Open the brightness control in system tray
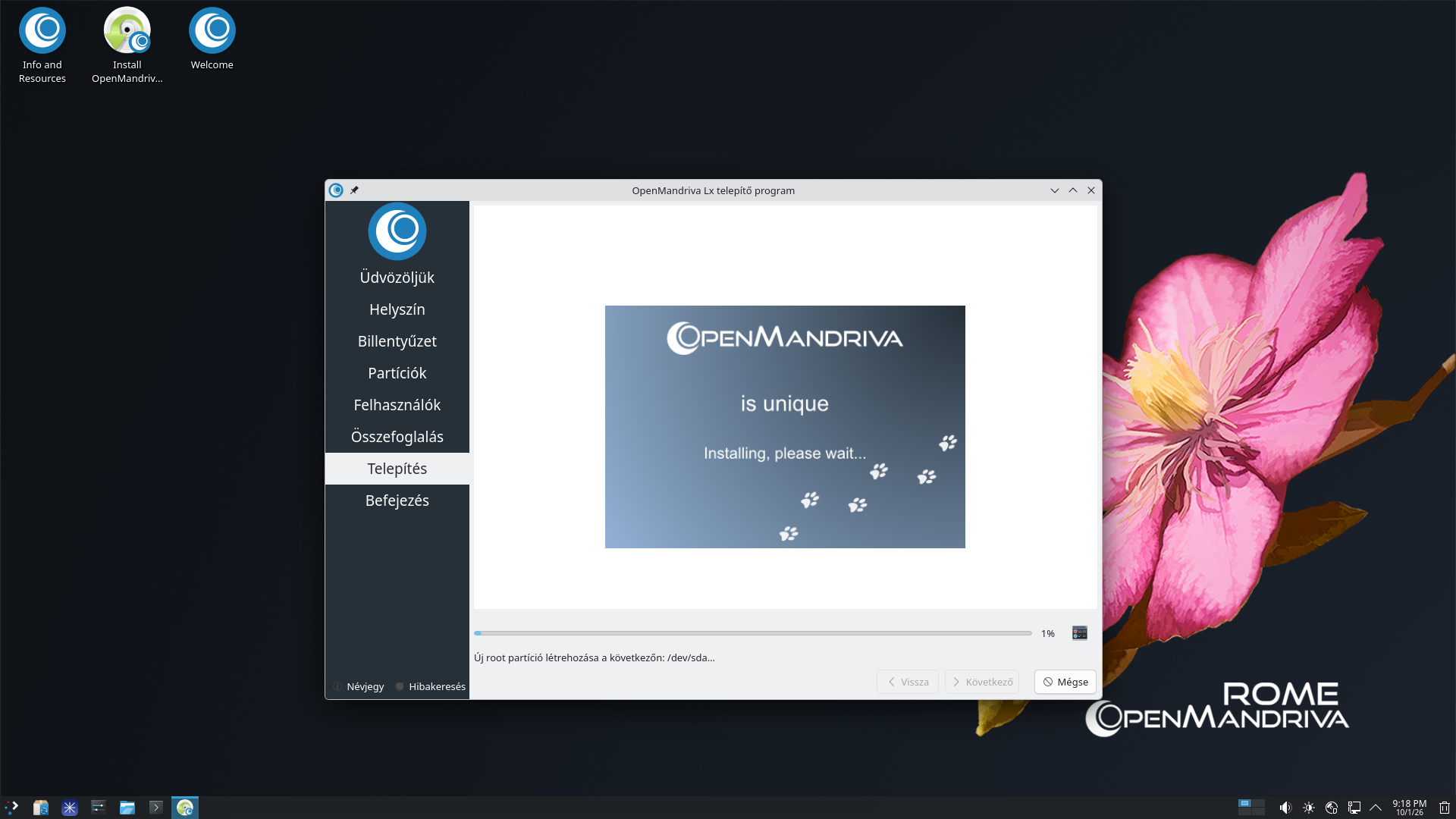This screenshot has height=819, width=1456. point(1309,808)
